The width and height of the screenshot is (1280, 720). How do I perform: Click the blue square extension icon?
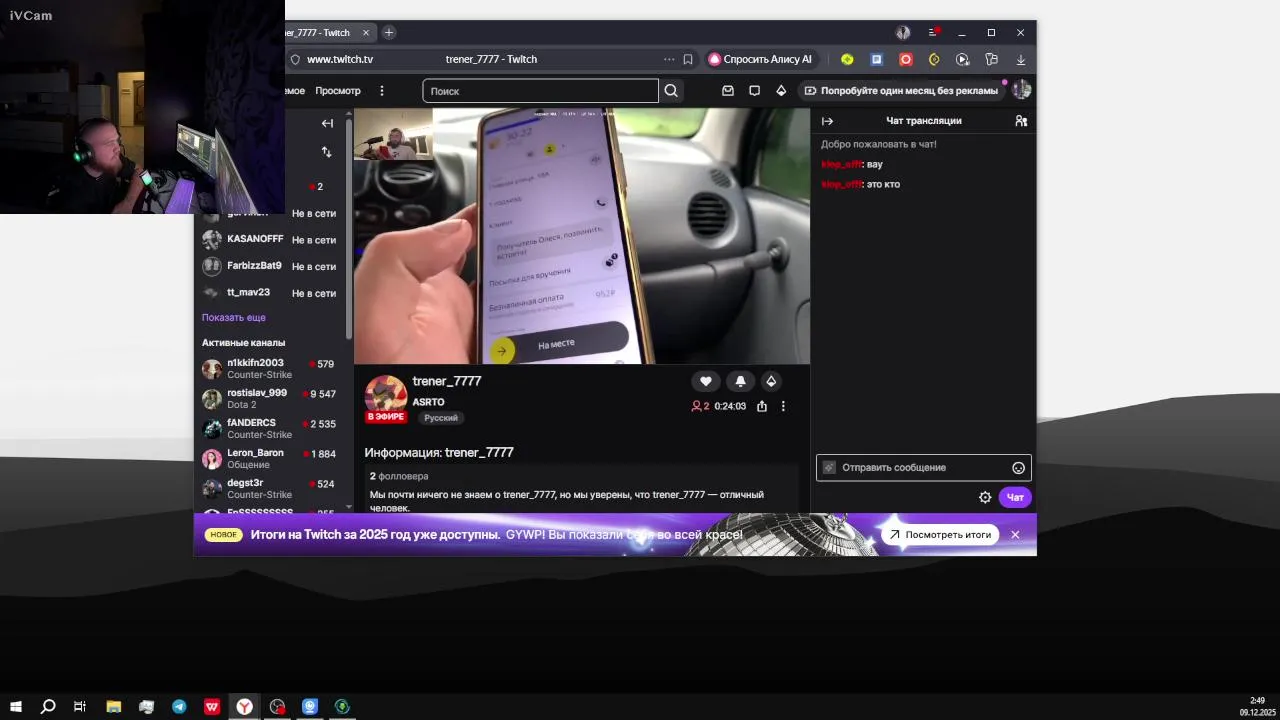(877, 60)
